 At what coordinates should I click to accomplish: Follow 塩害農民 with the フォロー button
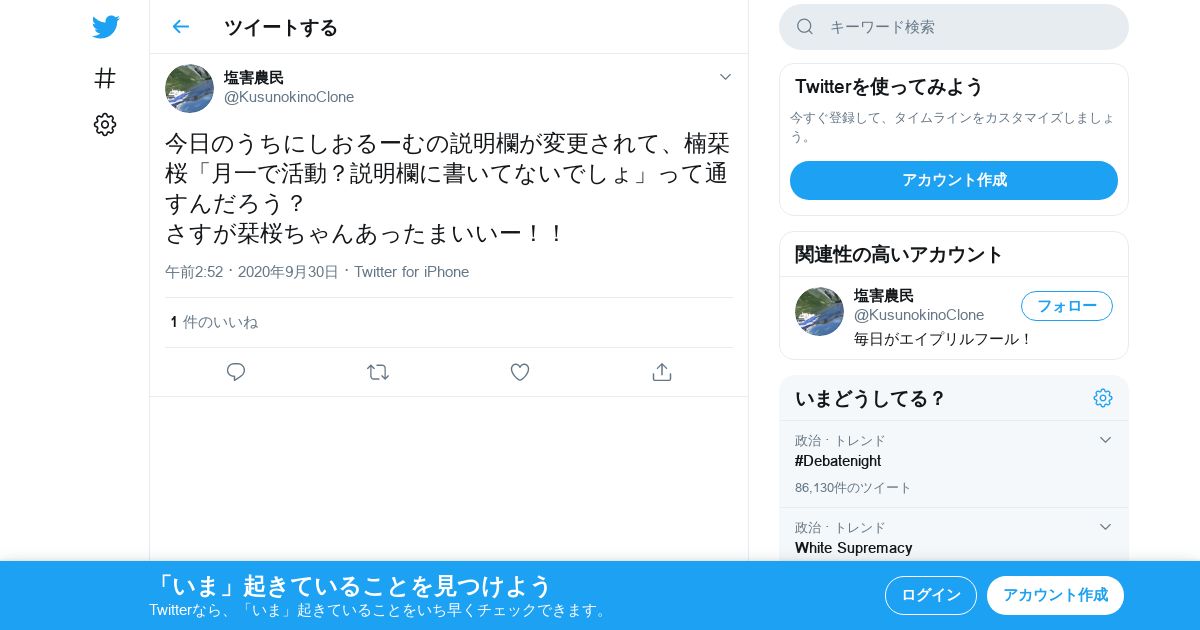(x=1067, y=306)
